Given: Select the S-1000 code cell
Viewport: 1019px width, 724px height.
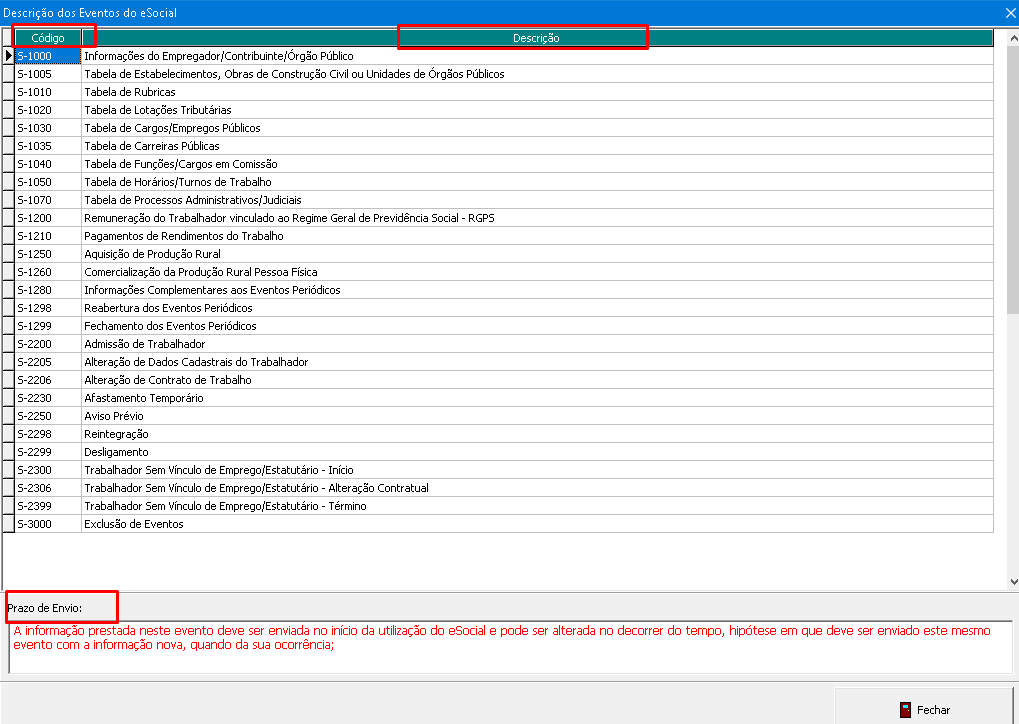Looking at the screenshot, I should coord(47,56).
